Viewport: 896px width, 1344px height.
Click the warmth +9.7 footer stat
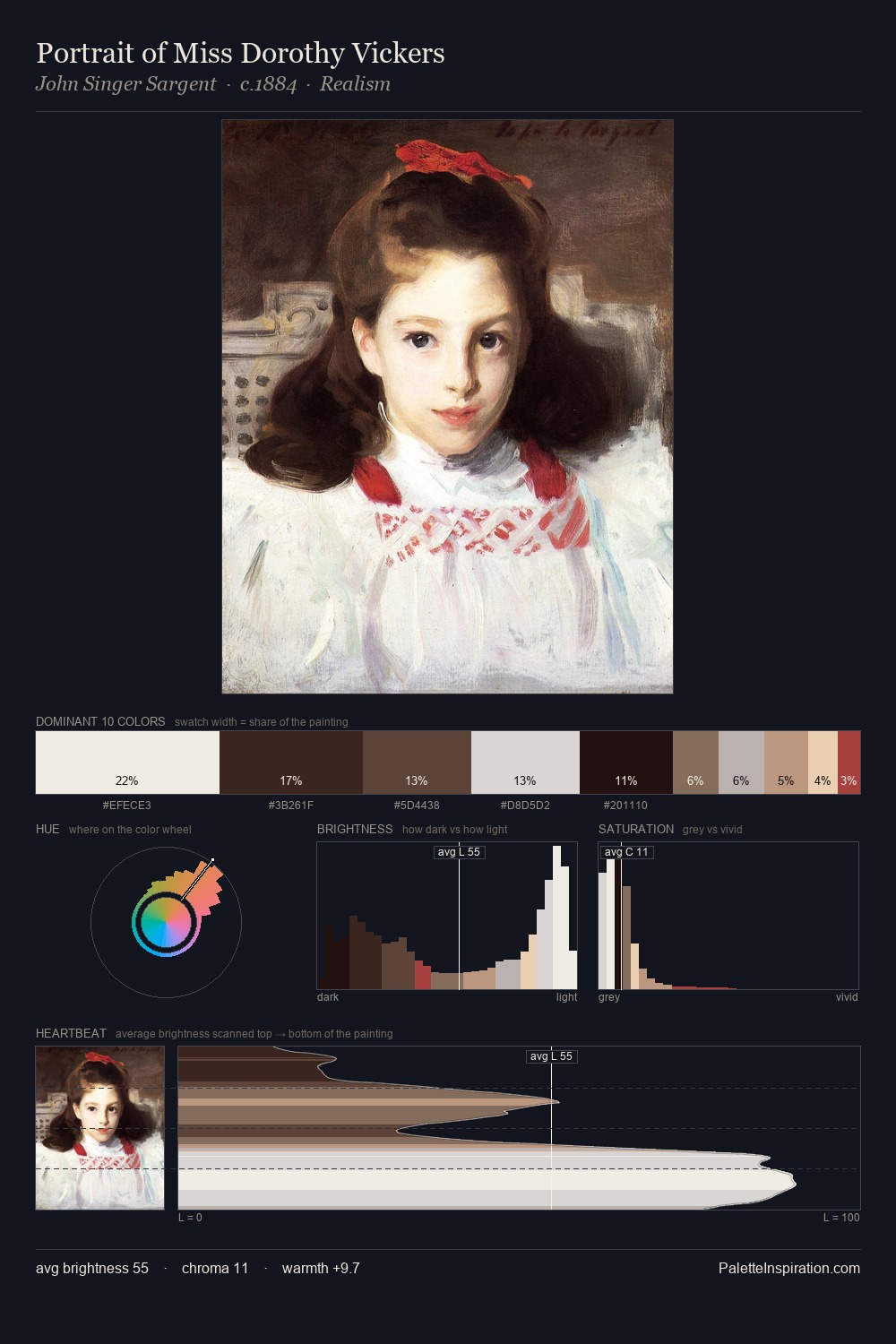[321, 1268]
